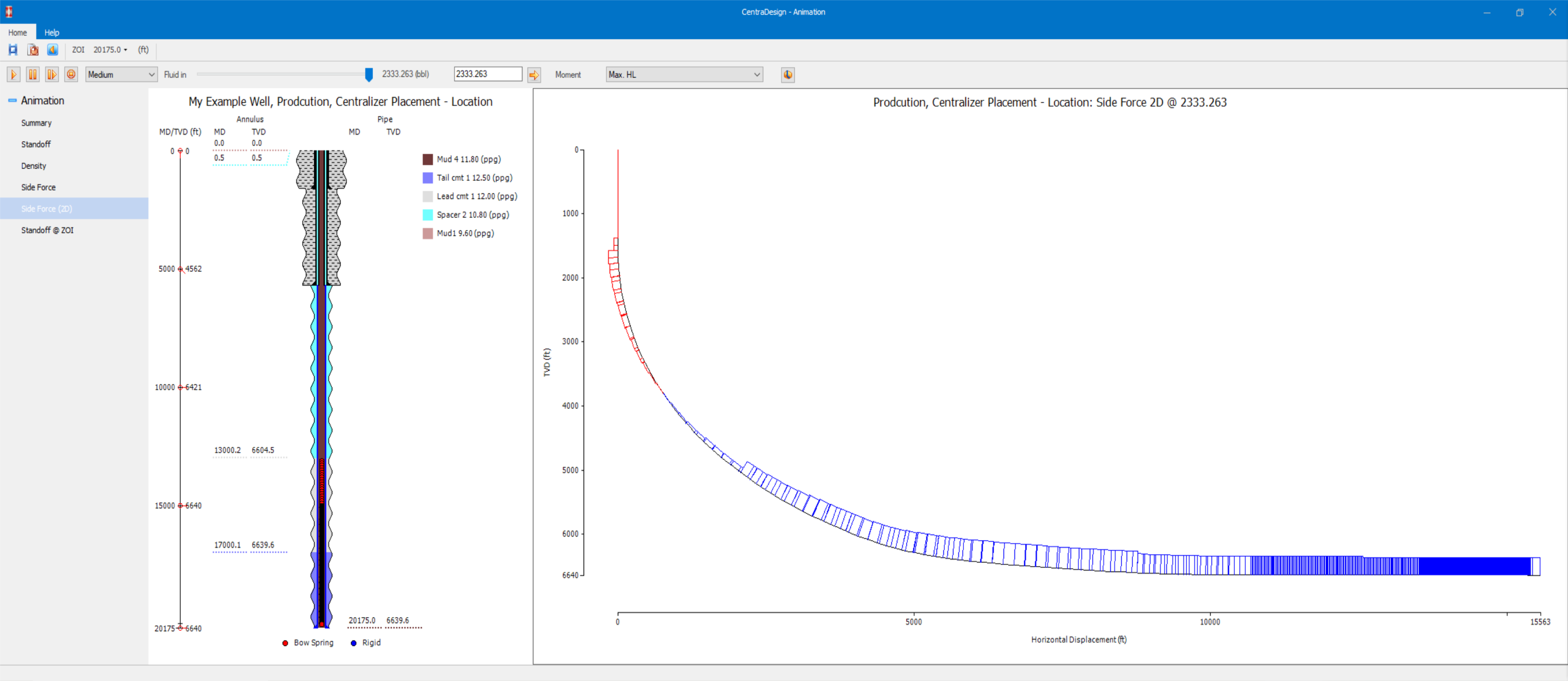This screenshot has width=1568, height=681.
Task: Open the Help menu tab
Action: [52, 32]
